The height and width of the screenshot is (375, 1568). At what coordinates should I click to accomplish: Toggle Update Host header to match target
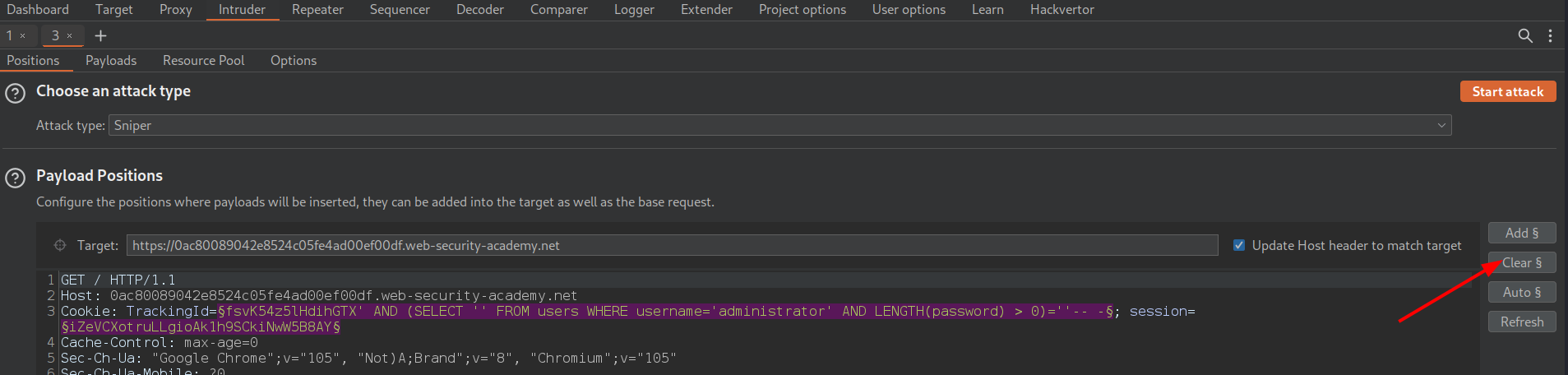[x=1239, y=245]
